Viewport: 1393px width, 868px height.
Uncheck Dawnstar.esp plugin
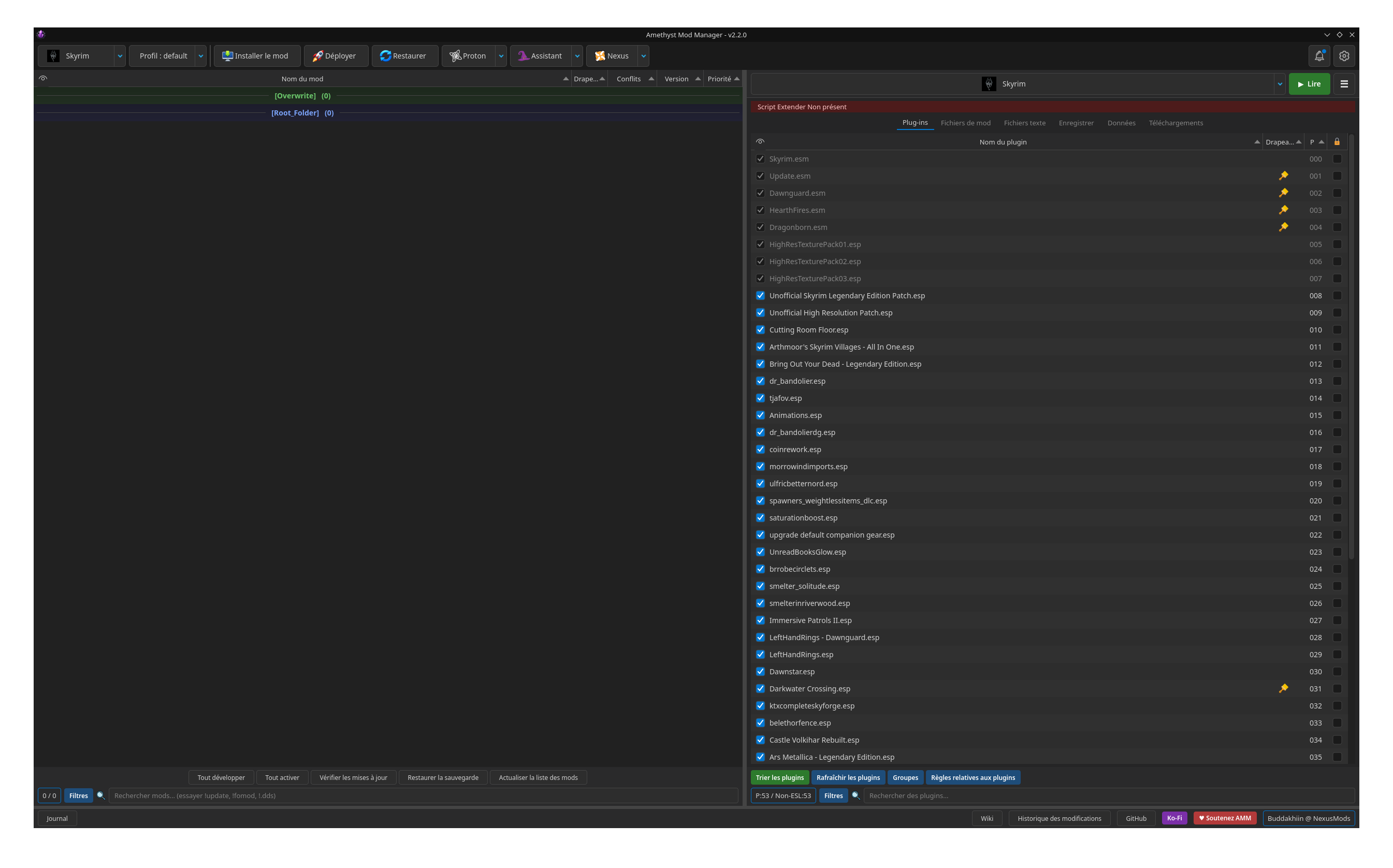click(760, 671)
